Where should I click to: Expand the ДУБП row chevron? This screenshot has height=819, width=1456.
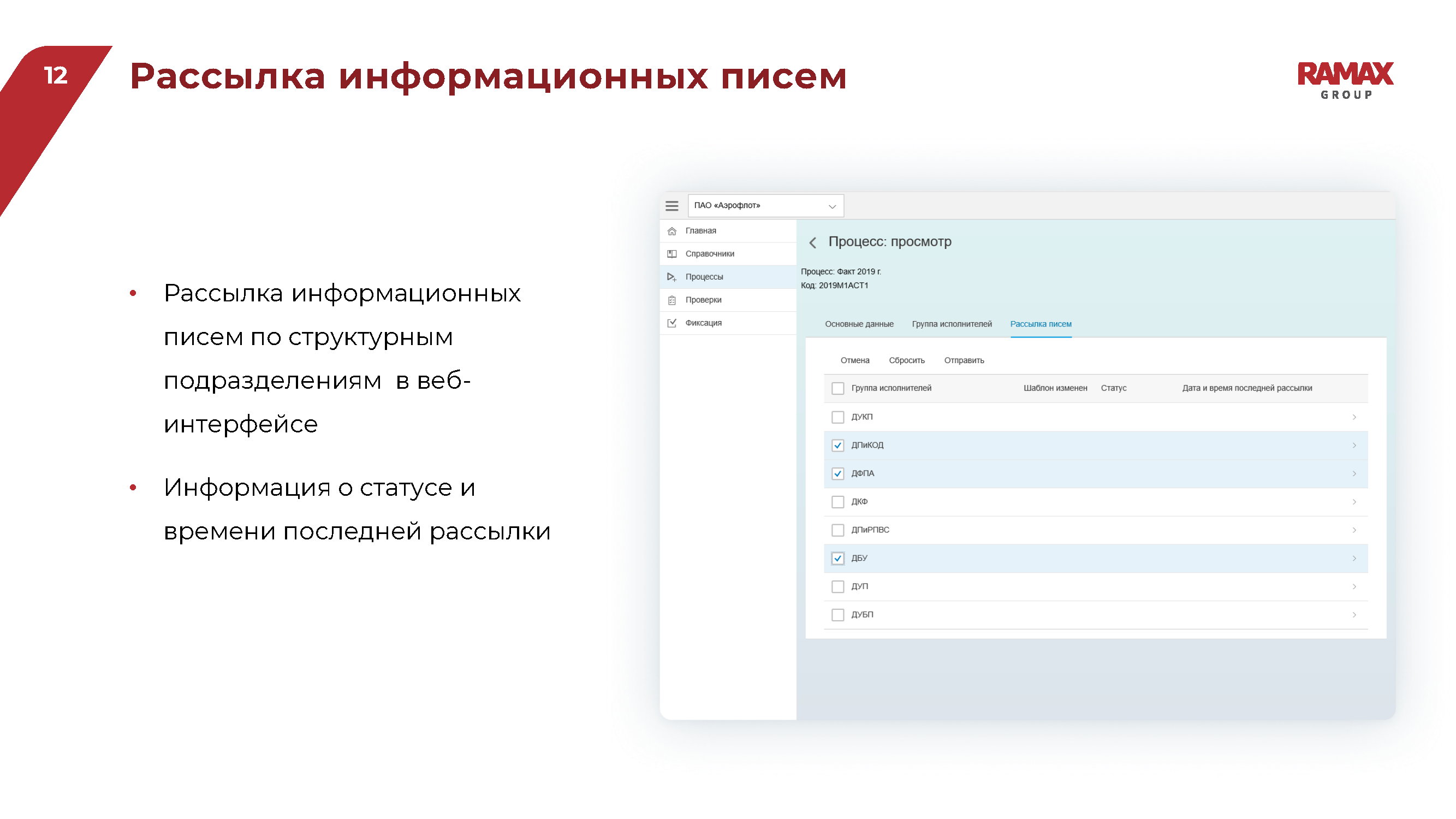coord(1354,615)
